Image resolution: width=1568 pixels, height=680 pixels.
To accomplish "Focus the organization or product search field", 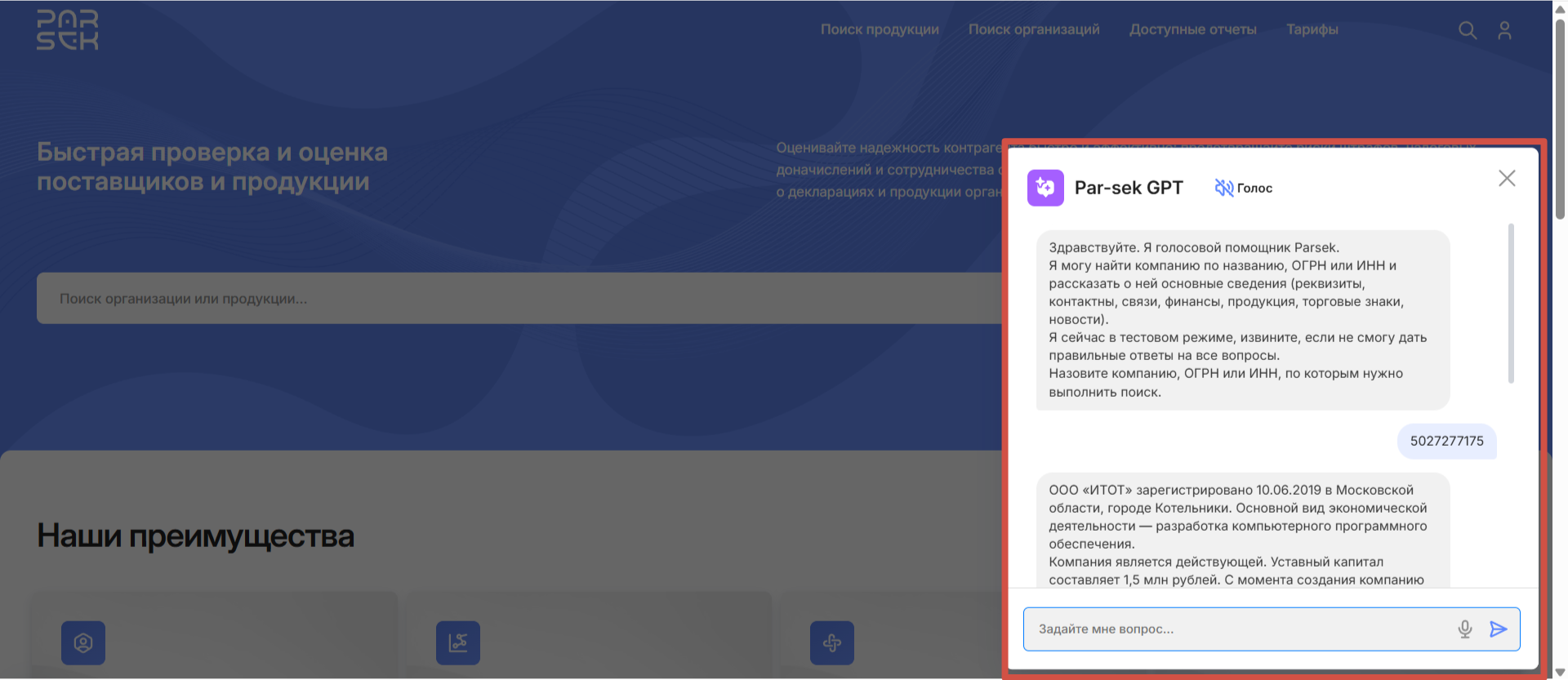I will (519, 298).
